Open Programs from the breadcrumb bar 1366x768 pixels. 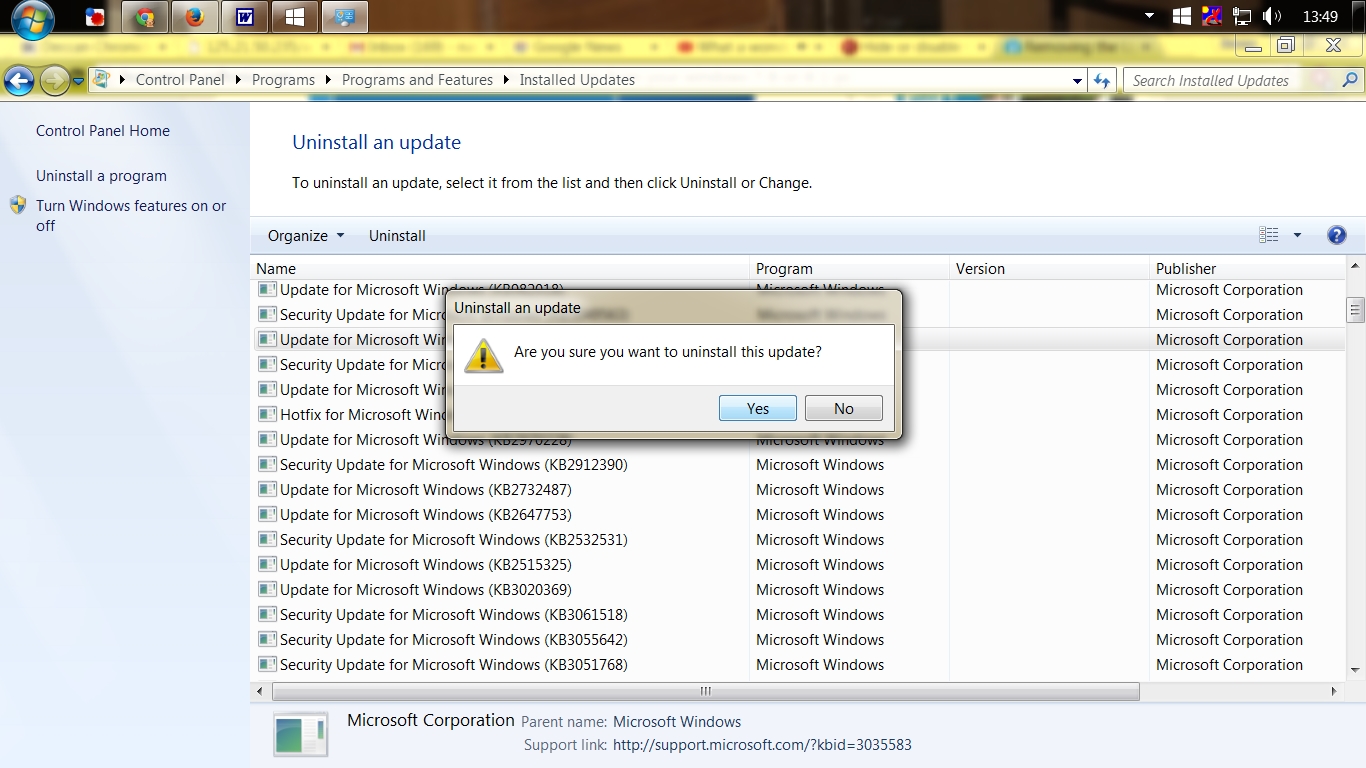click(283, 80)
